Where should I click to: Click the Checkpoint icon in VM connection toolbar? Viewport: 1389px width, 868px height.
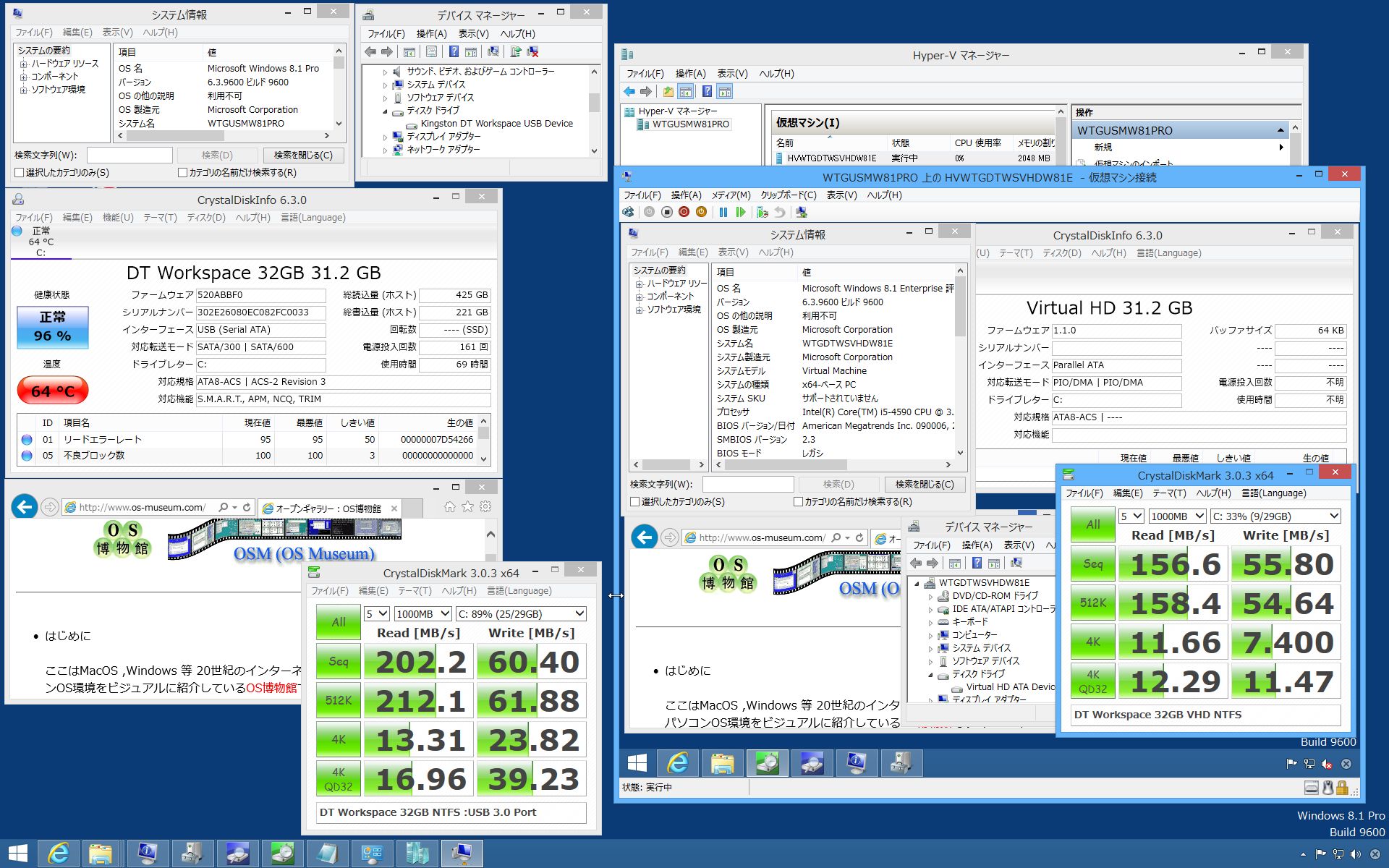pyautogui.click(x=763, y=212)
